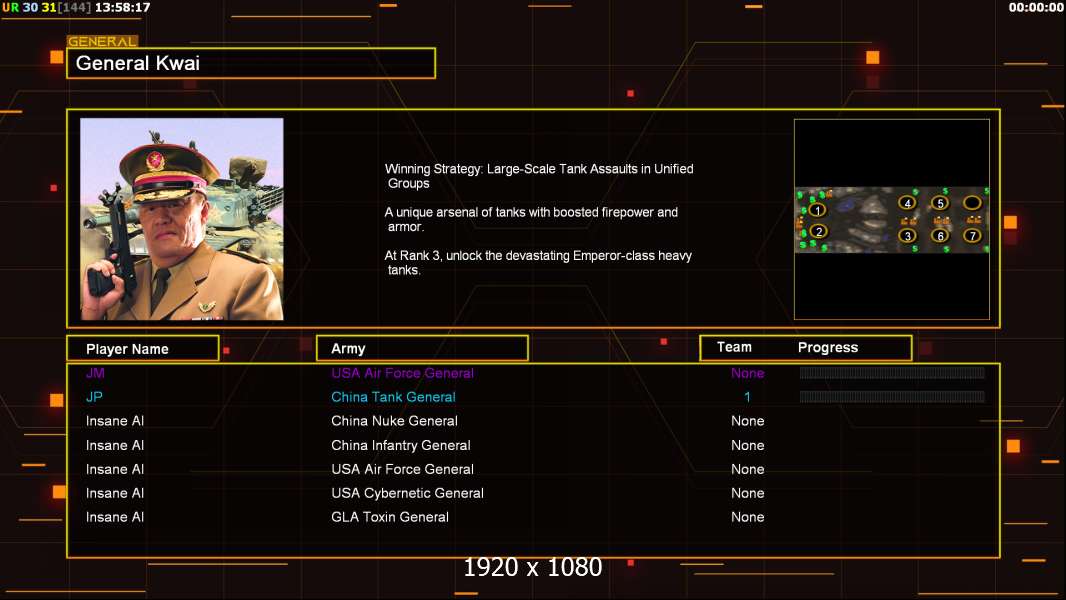Click the 'At Rank 3' Emperor-class tanks text
1066x600 pixels.
click(538, 263)
